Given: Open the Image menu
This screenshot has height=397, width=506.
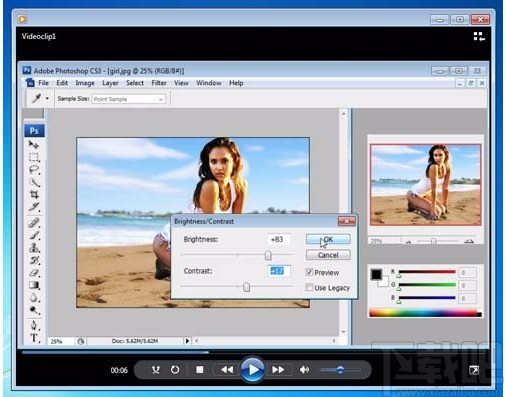Looking at the screenshot, I should click(85, 83).
